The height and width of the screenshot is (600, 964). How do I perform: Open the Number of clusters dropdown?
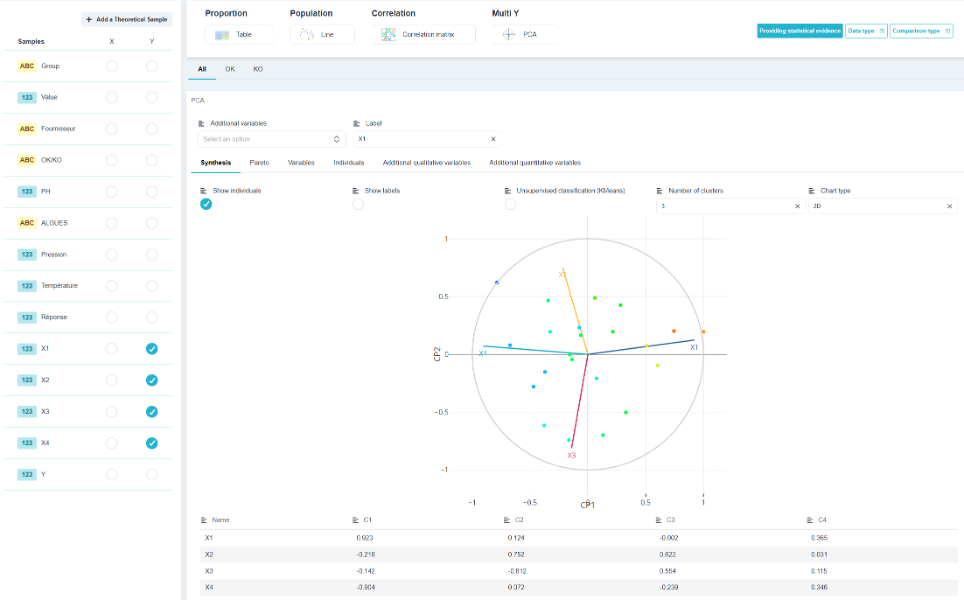(x=730, y=206)
